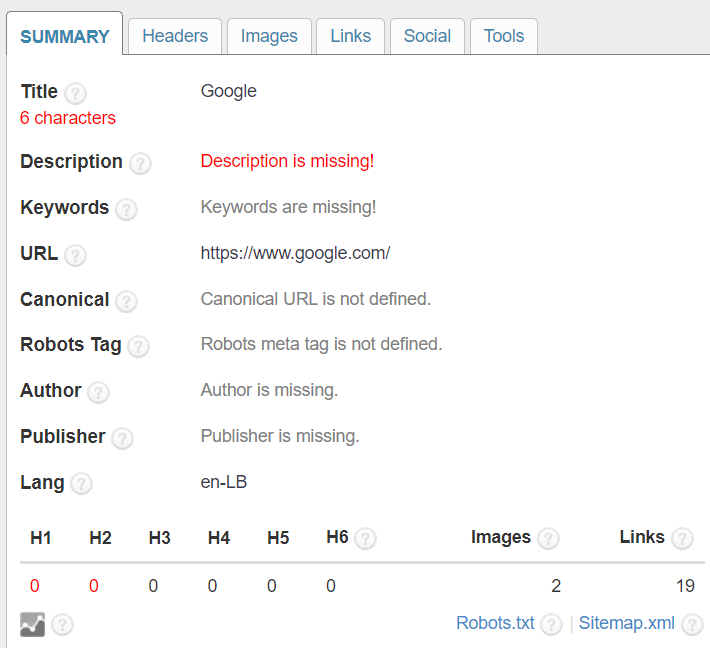Click help icon after Robots.txt link

coord(552,625)
